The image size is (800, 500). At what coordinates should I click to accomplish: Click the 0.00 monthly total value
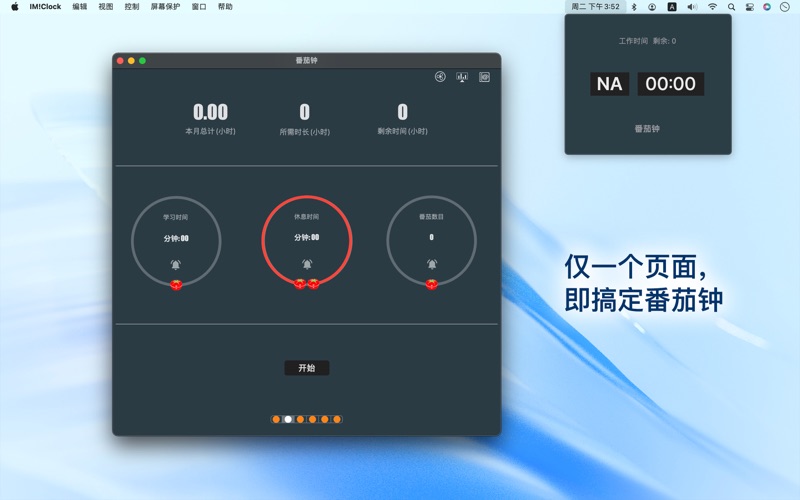[210, 112]
